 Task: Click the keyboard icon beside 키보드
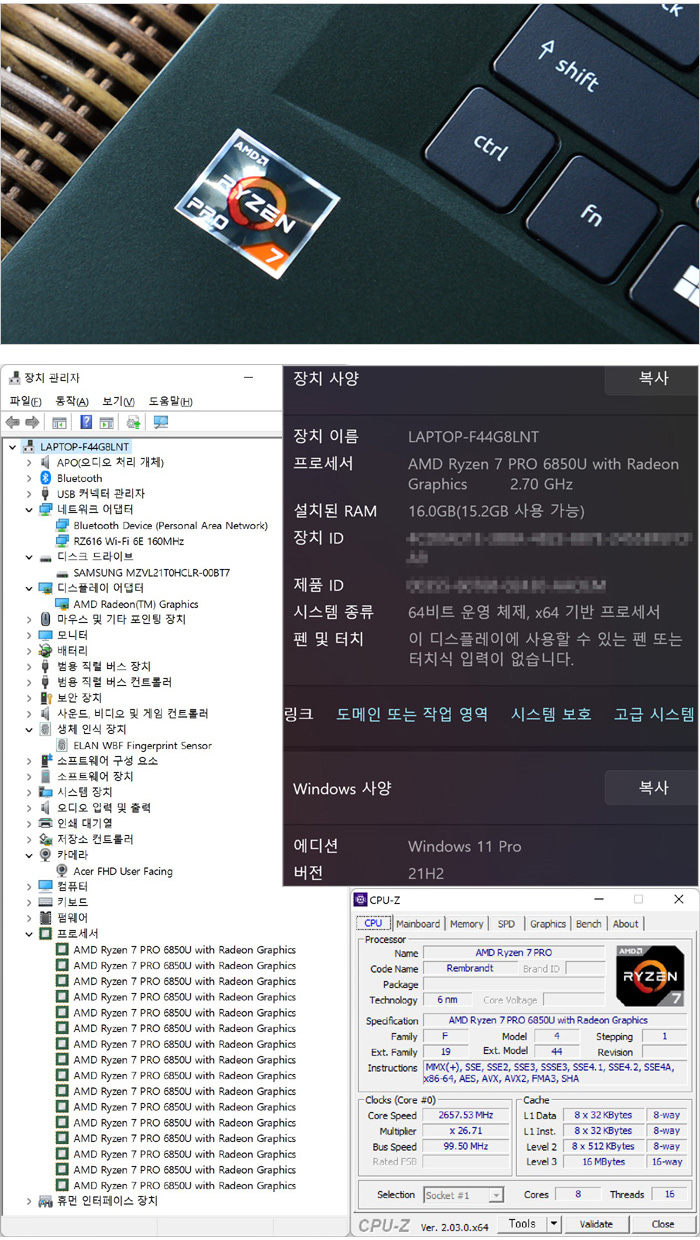click(45, 902)
